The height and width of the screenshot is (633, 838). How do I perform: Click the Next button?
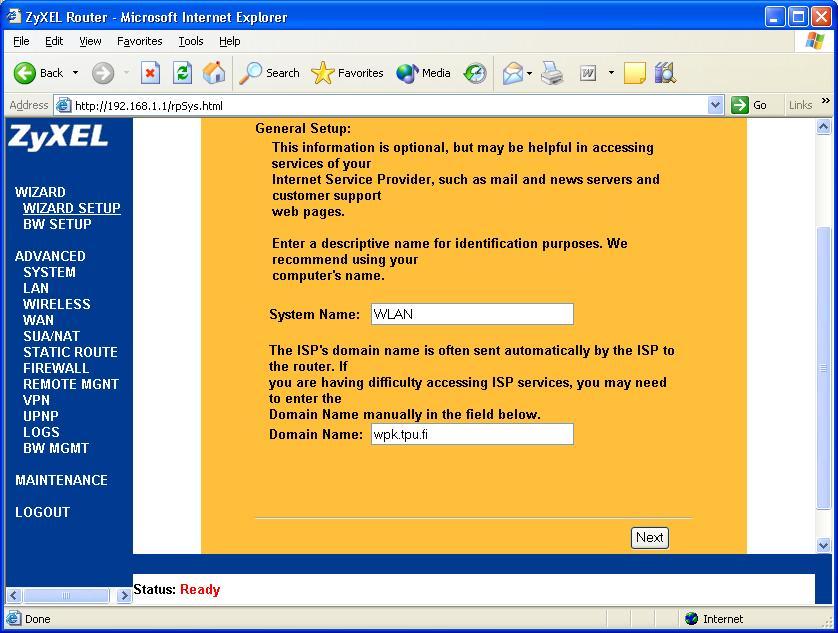point(649,537)
